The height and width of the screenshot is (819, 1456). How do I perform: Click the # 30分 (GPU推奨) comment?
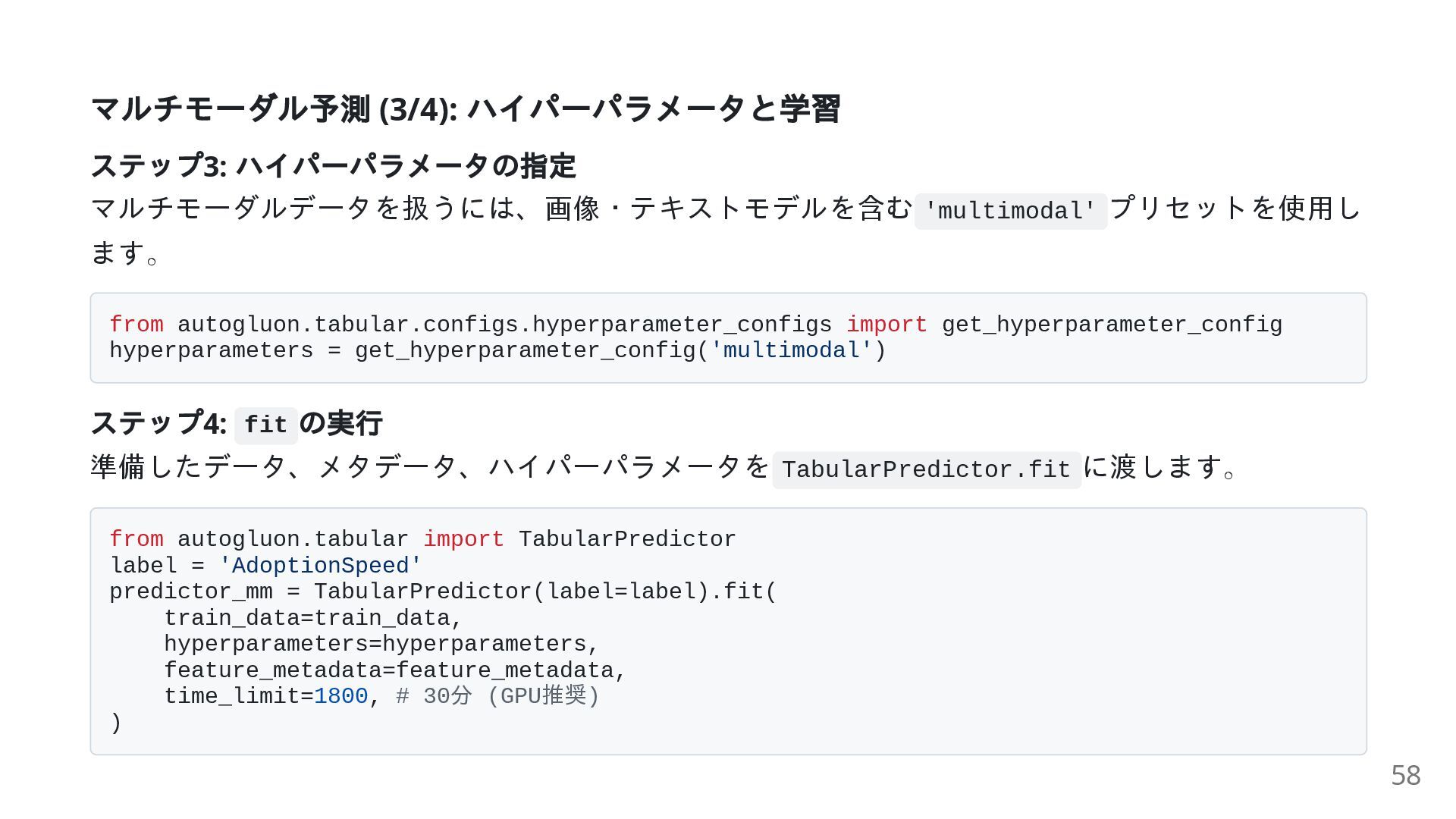click(x=497, y=696)
